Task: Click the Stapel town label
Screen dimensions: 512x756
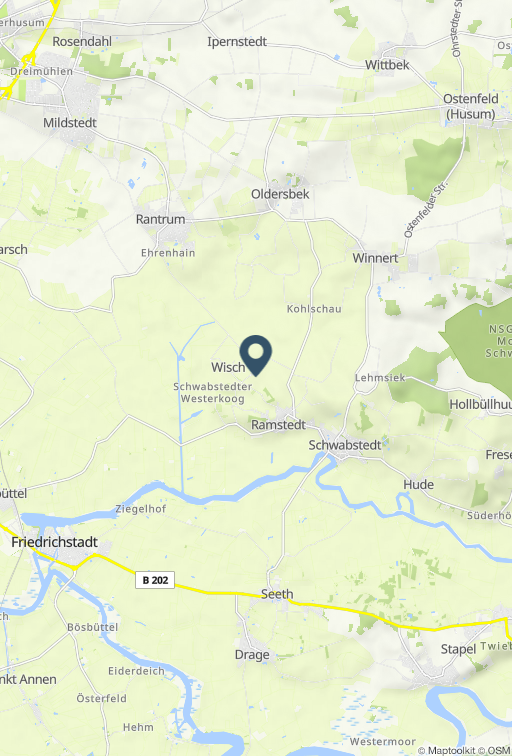Action: (x=458, y=649)
